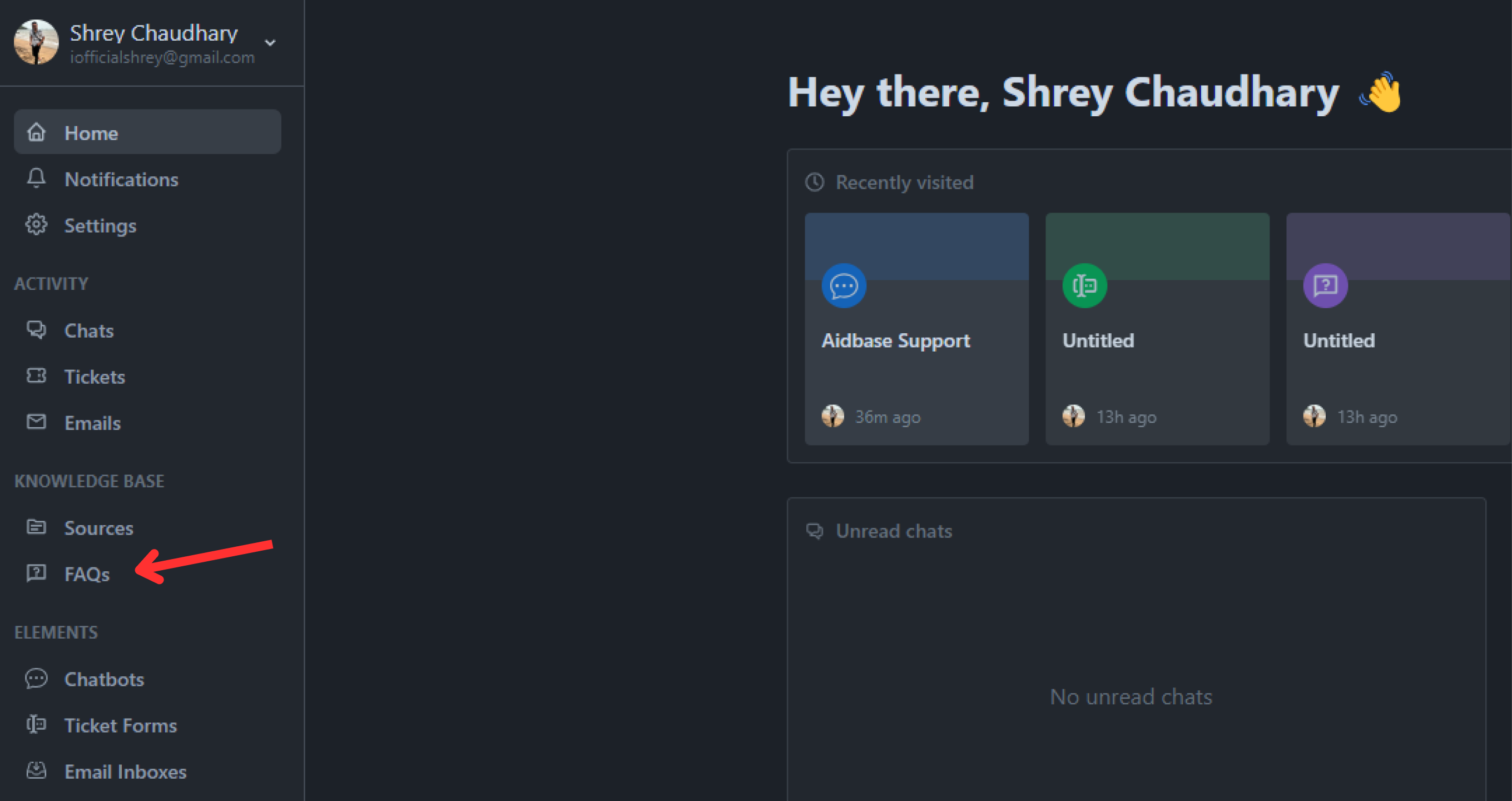1512x801 pixels.
Task: Click the iofficialshrey@gmail.com account email
Action: [162, 57]
